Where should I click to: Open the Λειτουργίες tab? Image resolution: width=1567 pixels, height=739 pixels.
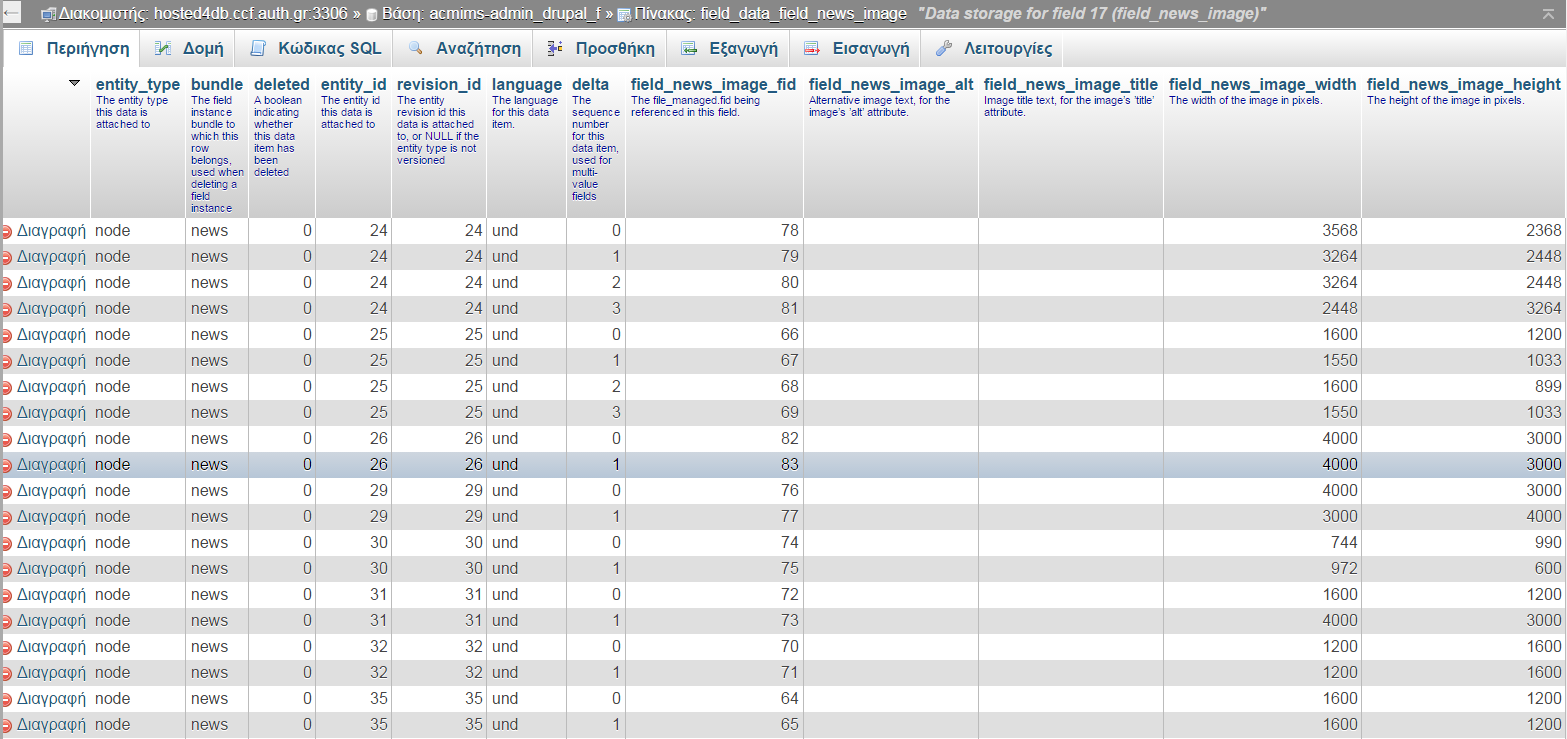coord(992,48)
